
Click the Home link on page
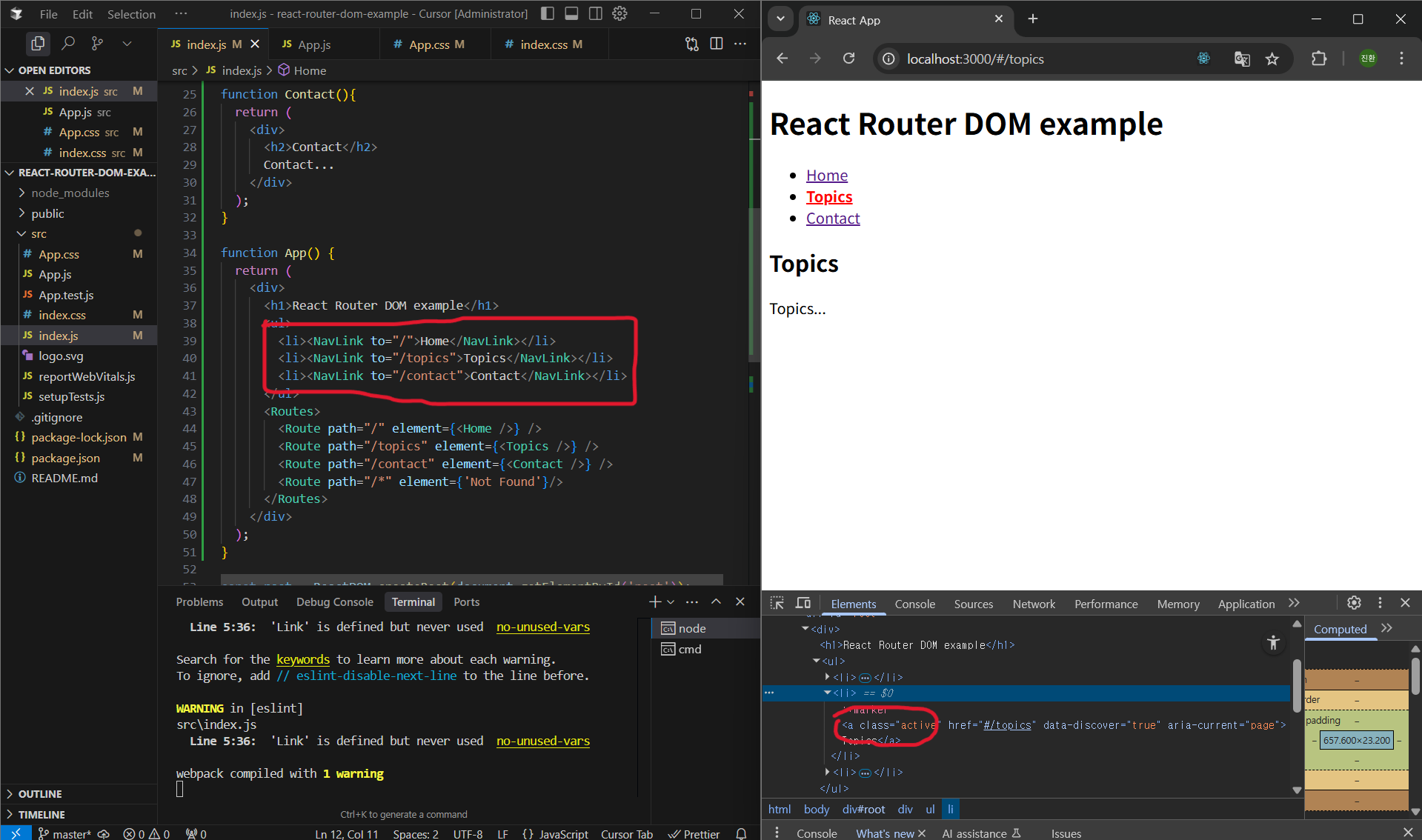pyautogui.click(x=827, y=176)
